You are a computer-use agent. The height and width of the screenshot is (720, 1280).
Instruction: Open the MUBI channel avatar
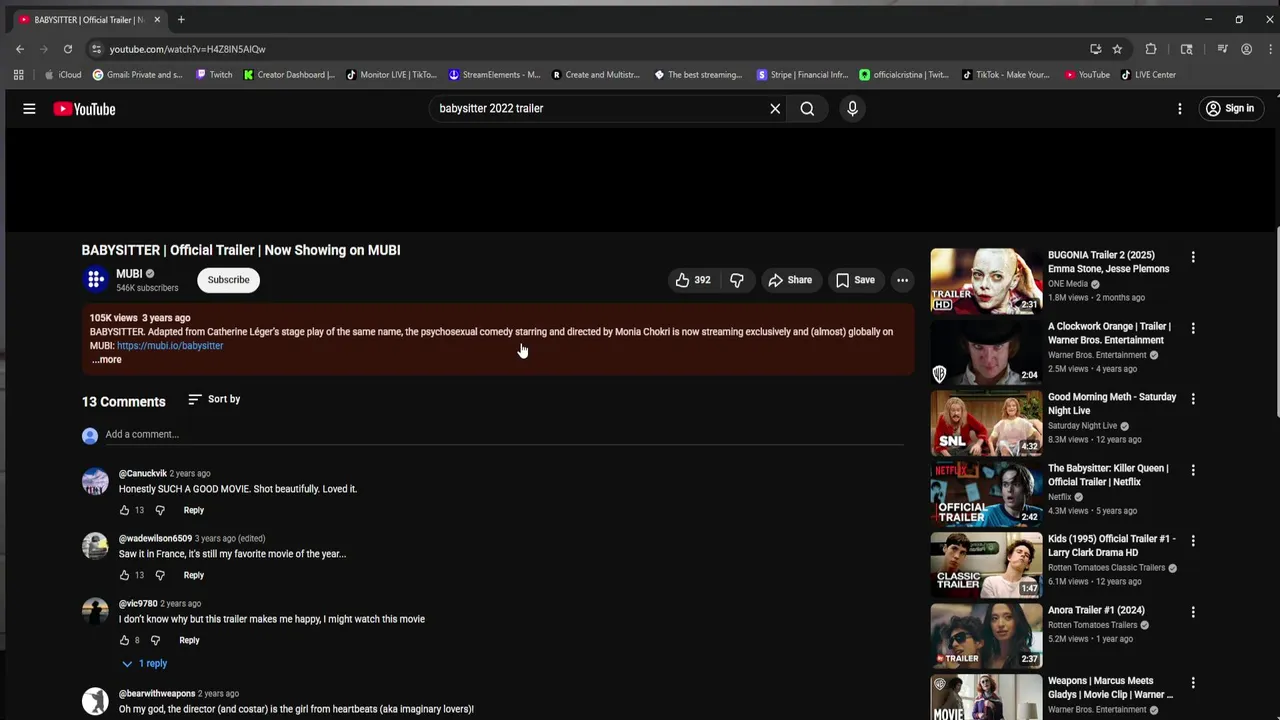tap(95, 280)
